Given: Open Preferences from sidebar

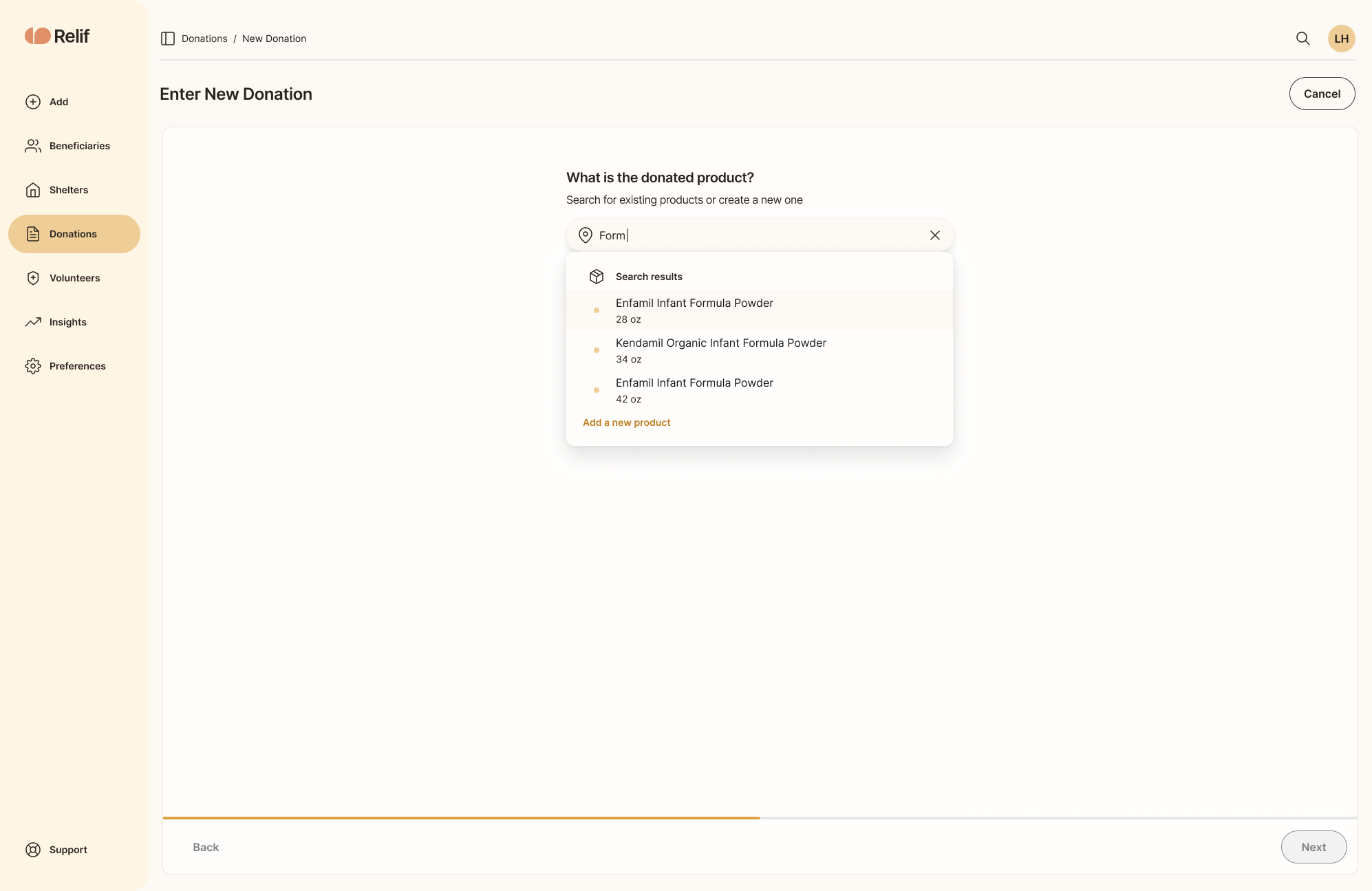Looking at the screenshot, I should 74,366.
